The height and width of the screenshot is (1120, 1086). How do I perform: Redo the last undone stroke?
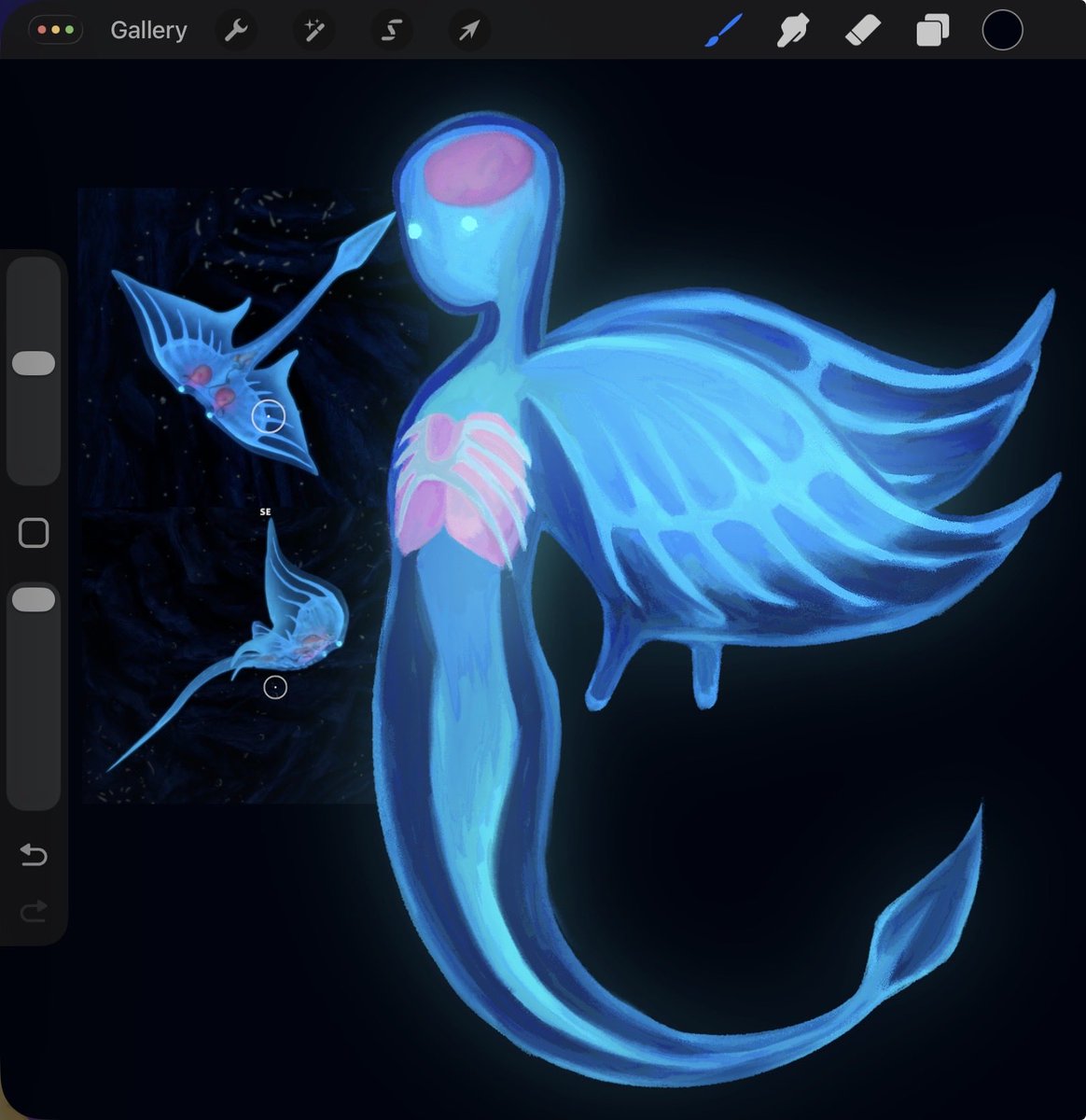pyautogui.click(x=34, y=911)
